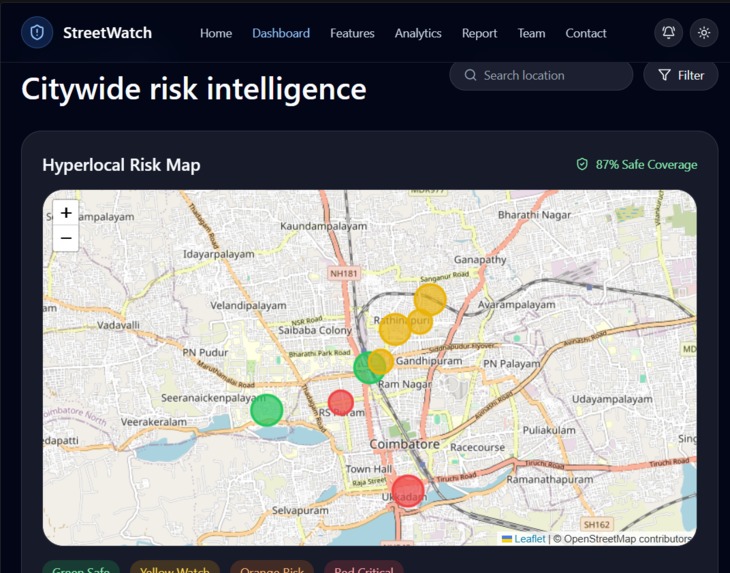Click the Avarampalayam map label
The image size is (730, 573).
[x=517, y=304]
